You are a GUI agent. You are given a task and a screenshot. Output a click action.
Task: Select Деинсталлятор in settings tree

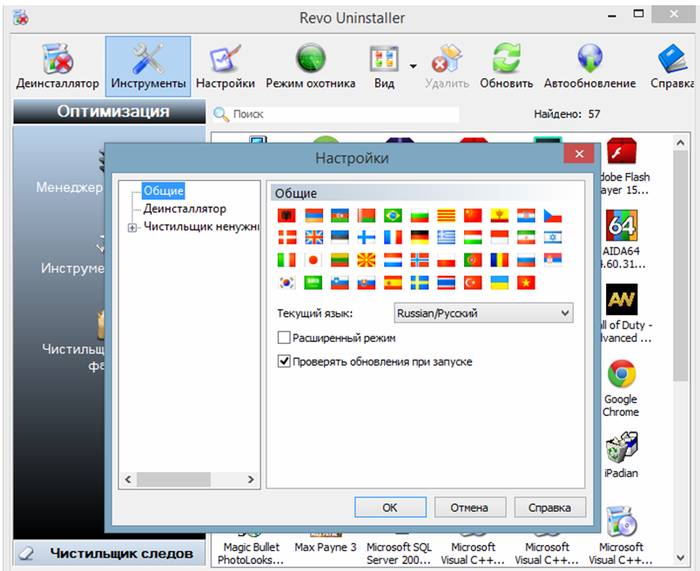pyautogui.click(x=184, y=209)
